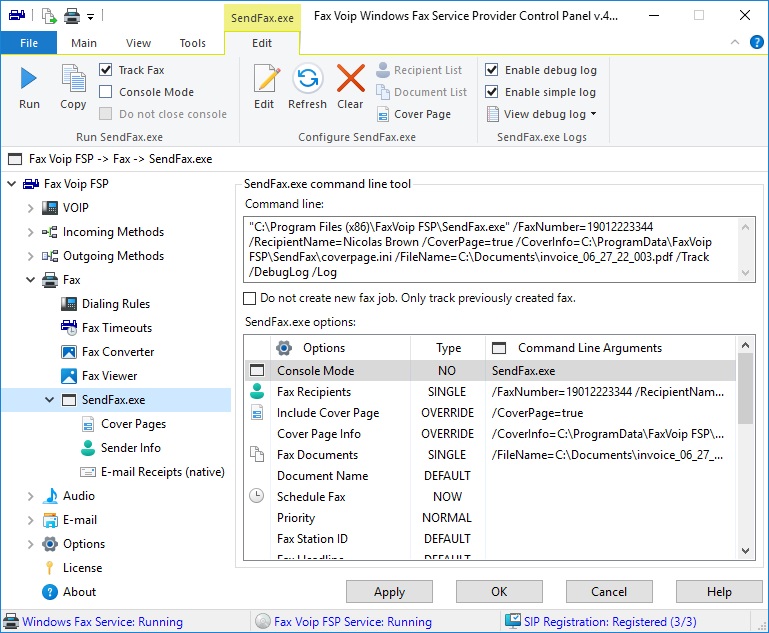
Task: Open Cover Pages under SendFax.exe
Action: coord(133,424)
